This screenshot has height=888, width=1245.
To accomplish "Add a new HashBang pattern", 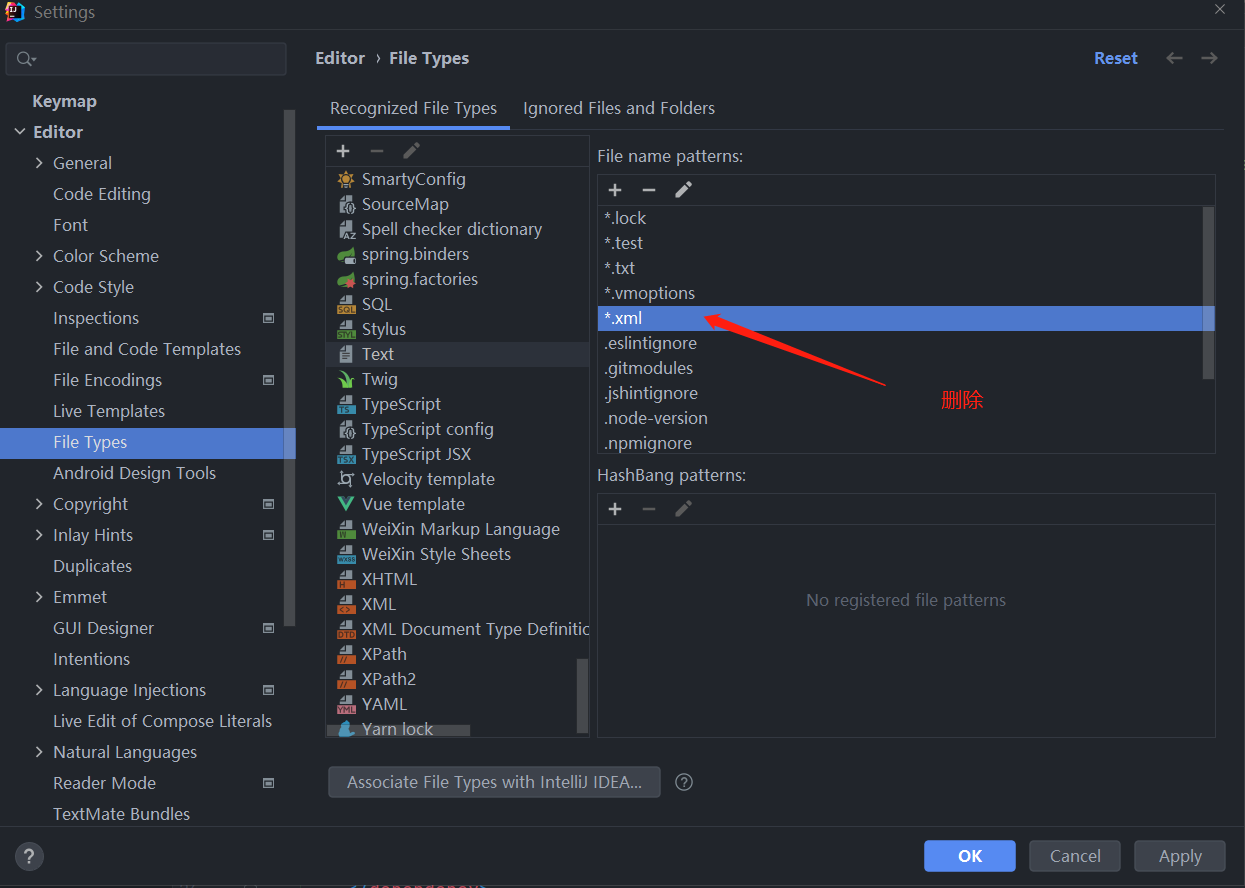I will tap(615, 509).
